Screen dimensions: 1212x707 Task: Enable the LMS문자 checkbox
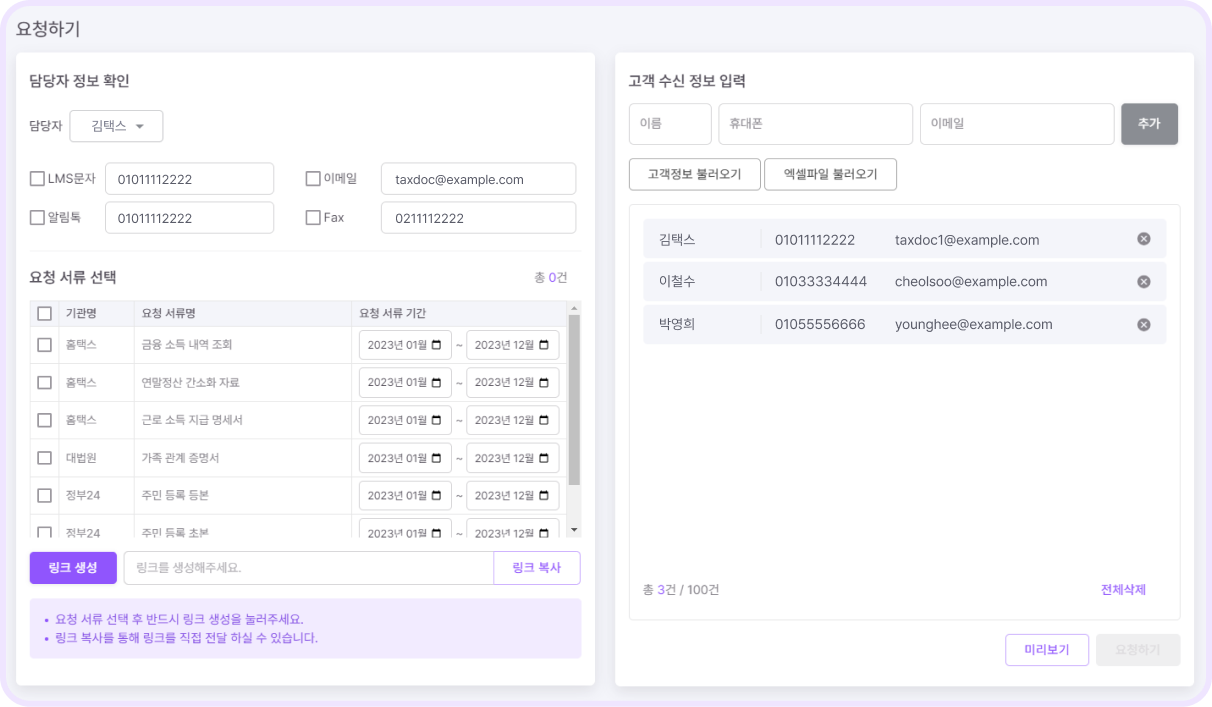tap(38, 179)
